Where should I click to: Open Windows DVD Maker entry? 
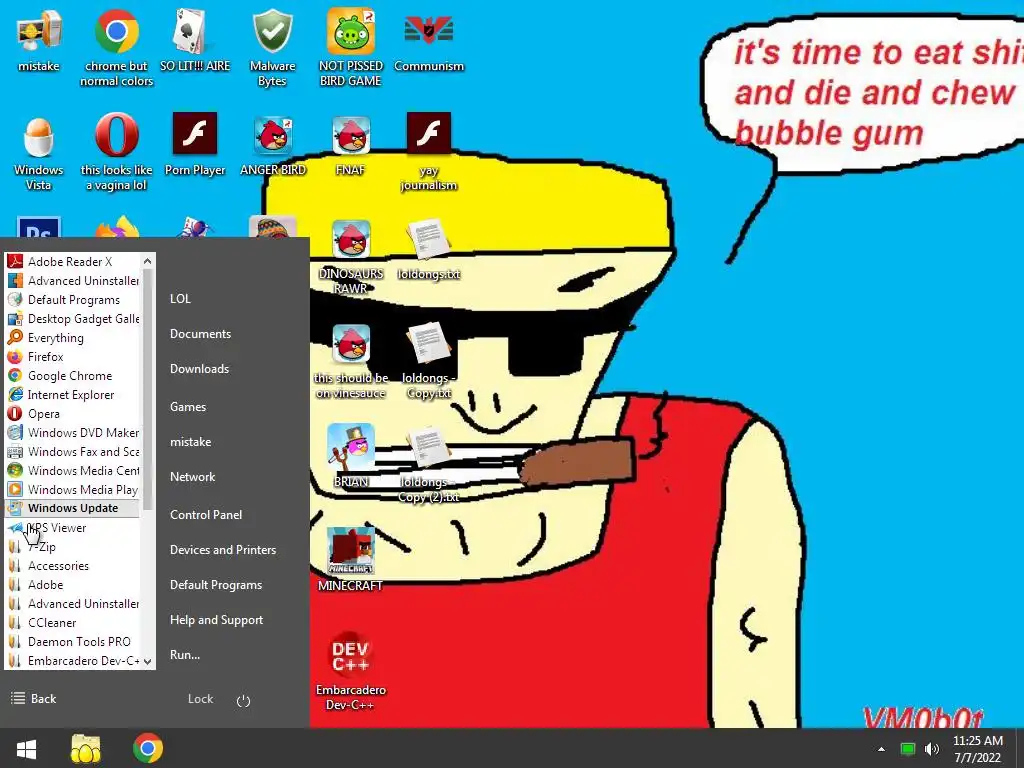(72, 432)
